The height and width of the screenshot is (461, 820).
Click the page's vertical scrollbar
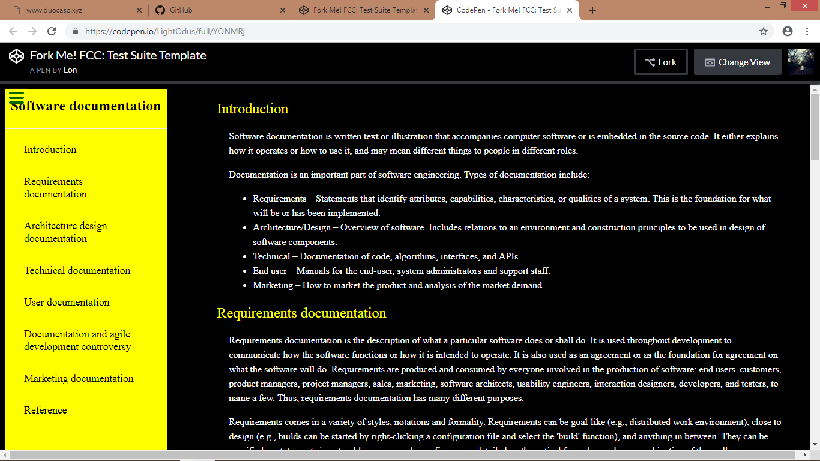point(814,130)
